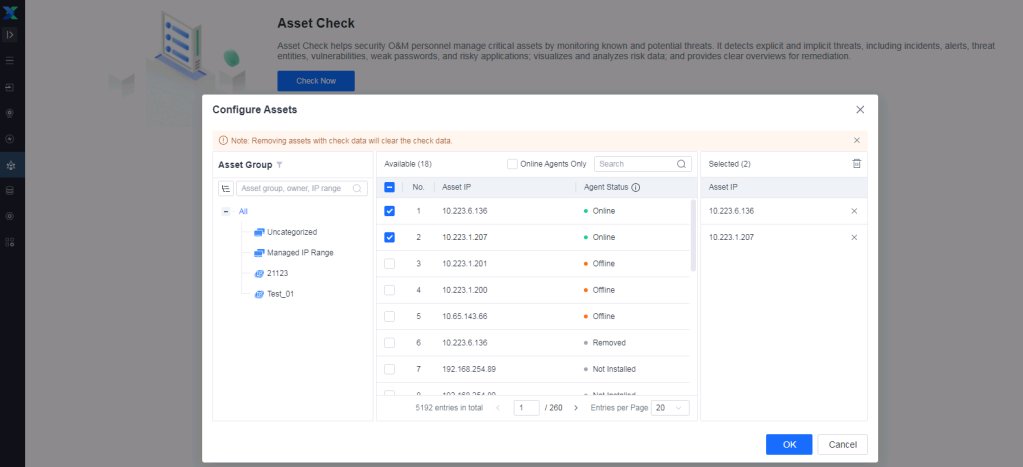This screenshot has width=1023, height=467.
Task: Close the Configure Assets dialog
Action: point(860,110)
